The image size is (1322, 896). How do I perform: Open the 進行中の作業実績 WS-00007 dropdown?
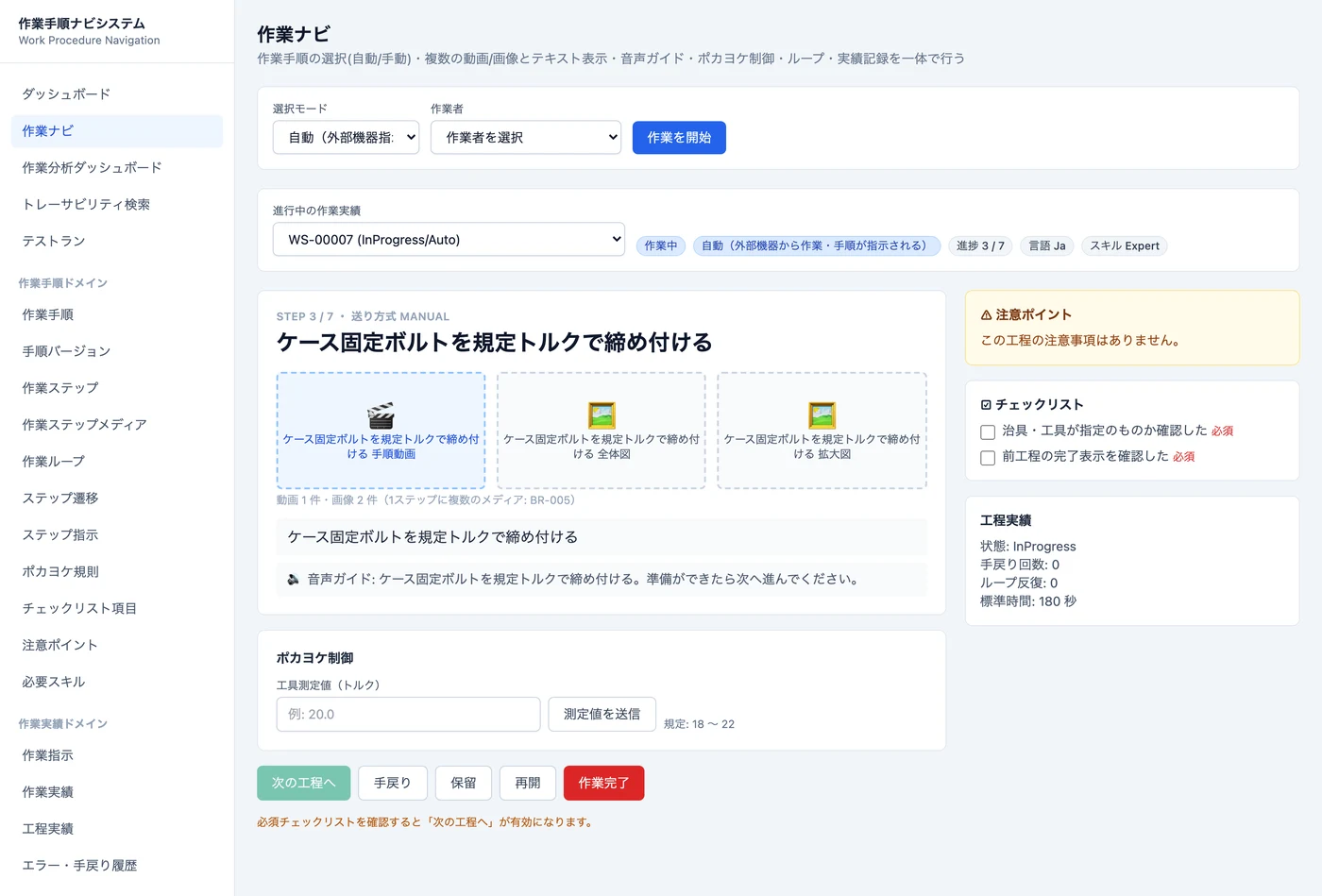point(449,240)
